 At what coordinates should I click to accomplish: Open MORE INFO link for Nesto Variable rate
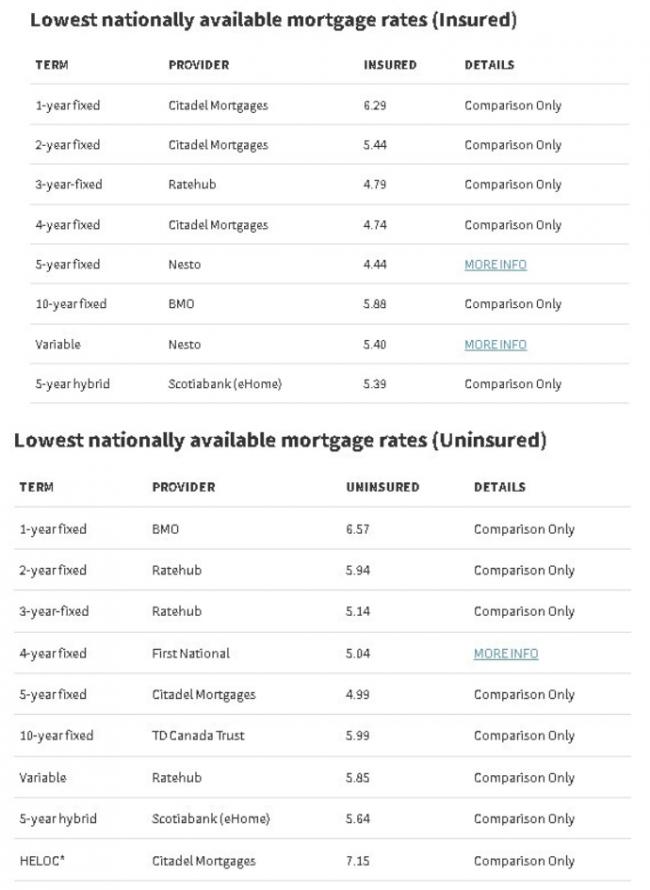click(x=495, y=345)
